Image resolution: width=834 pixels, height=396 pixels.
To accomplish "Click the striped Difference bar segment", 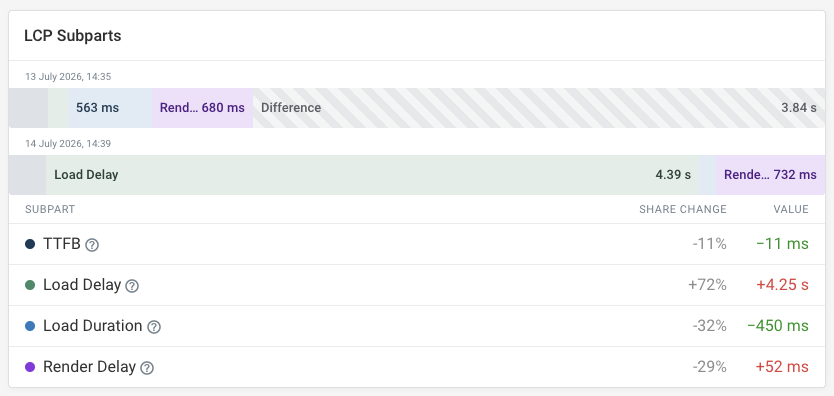I will pyautogui.click(x=539, y=108).
